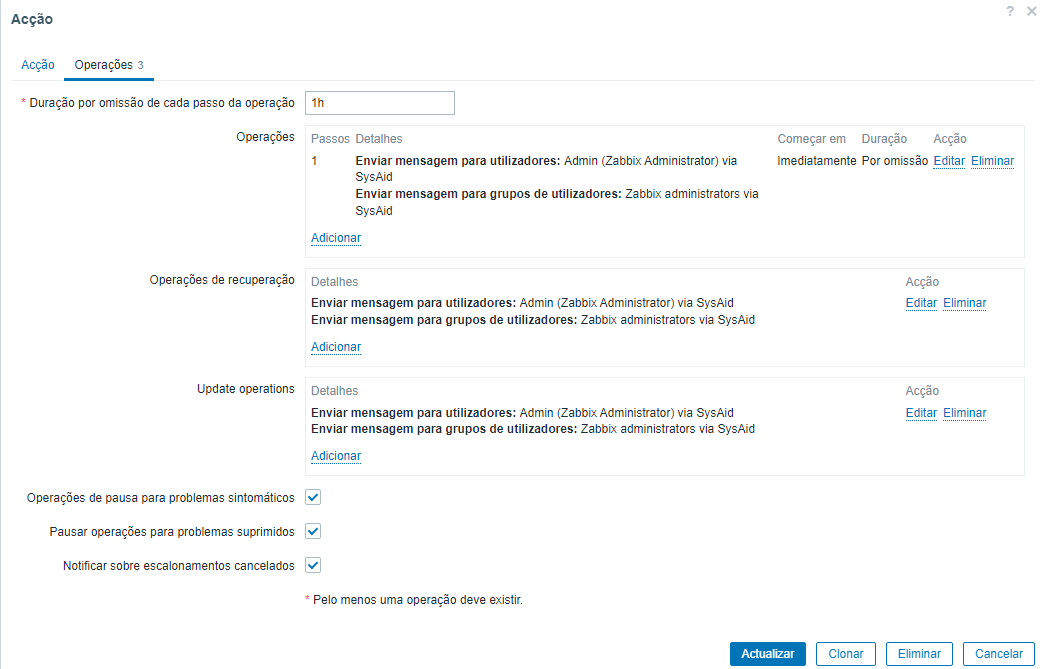1043x669 pixels.
Task: Switch to the Acção tab
Action: [38, 64]
